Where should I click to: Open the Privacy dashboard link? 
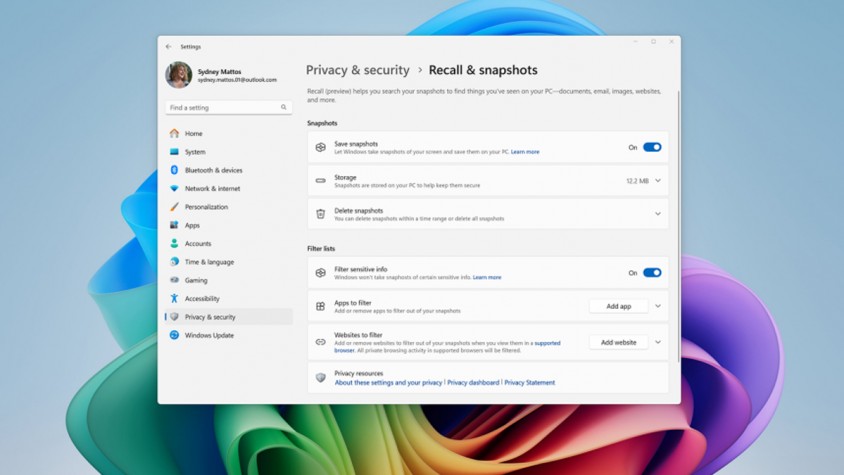(x=473, y=382)
